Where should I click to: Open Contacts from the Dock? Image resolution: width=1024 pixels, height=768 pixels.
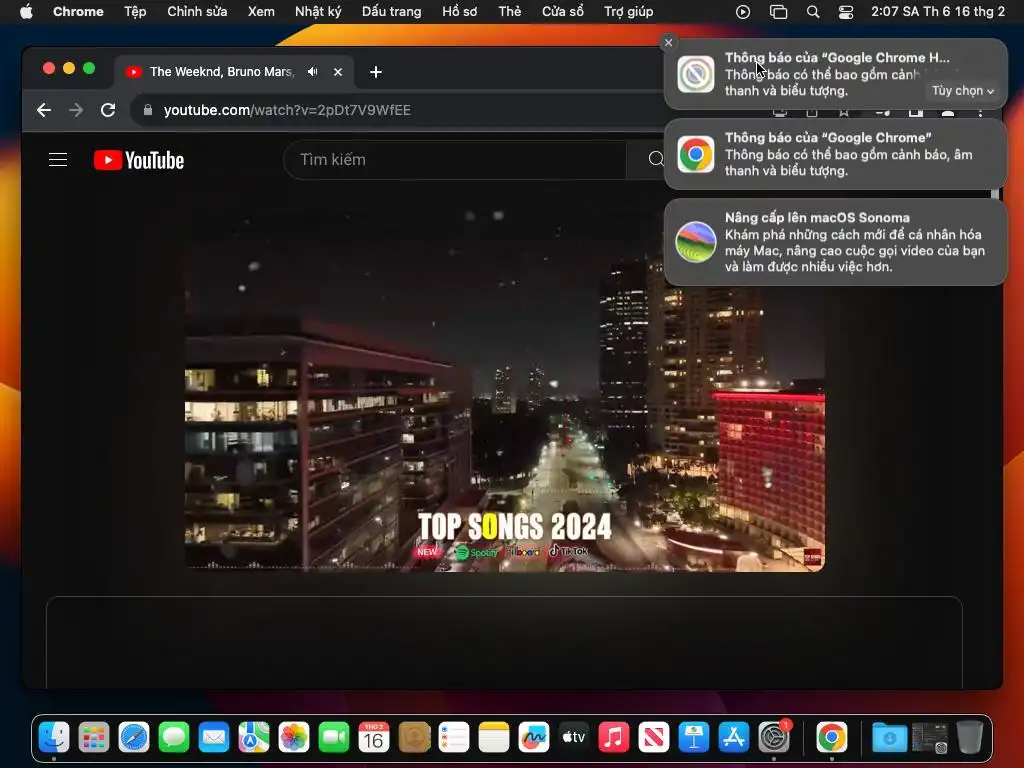pyautogui.click(x=414, y=738)
